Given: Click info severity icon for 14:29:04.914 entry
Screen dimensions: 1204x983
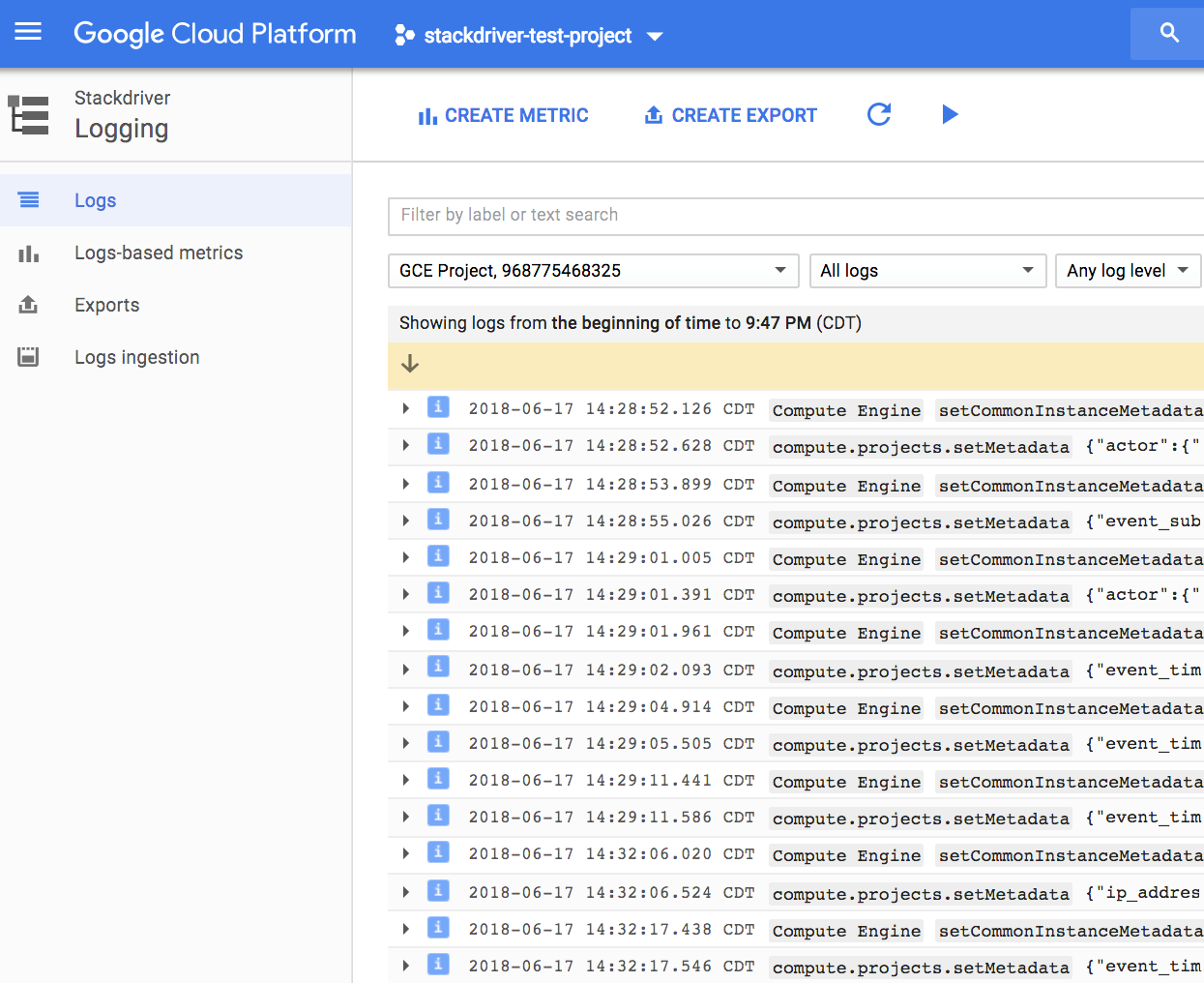Looking at the screenshot, I should pos(438,705).
